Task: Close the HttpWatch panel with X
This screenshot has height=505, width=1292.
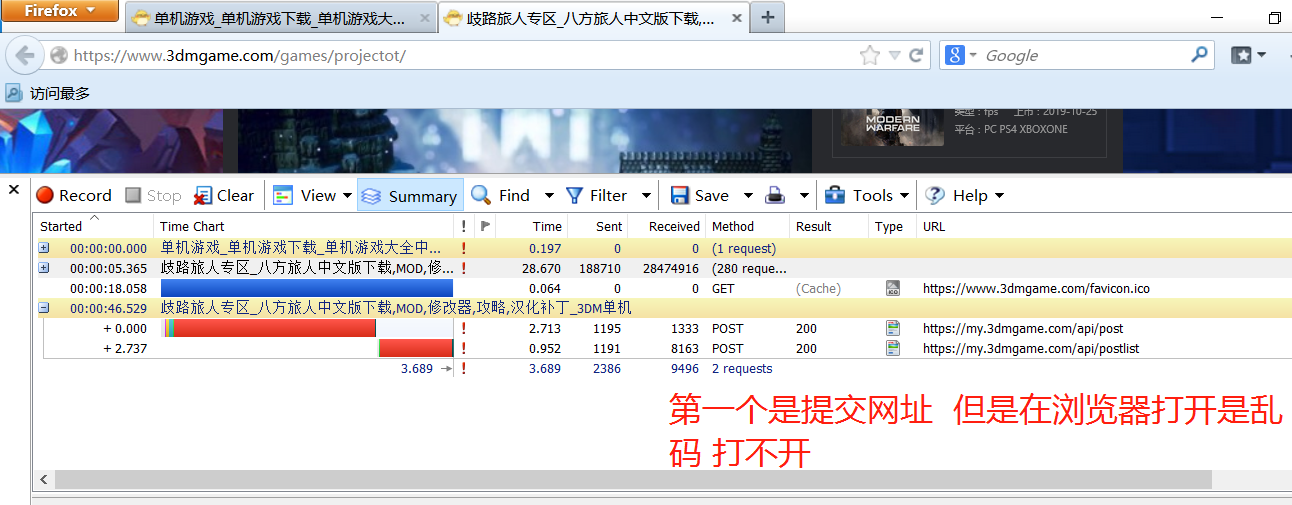Action: (x=14, y=189)
